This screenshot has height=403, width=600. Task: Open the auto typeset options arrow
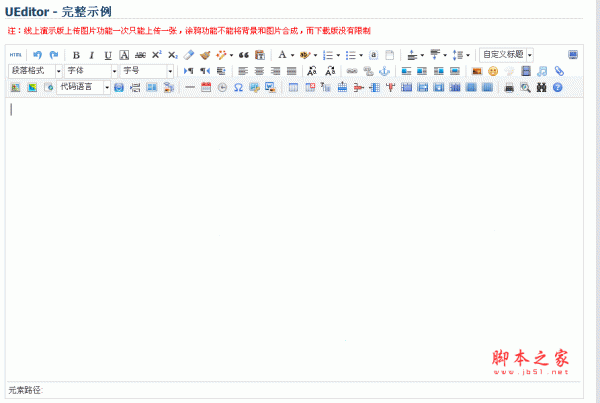(x=231, y=55)
